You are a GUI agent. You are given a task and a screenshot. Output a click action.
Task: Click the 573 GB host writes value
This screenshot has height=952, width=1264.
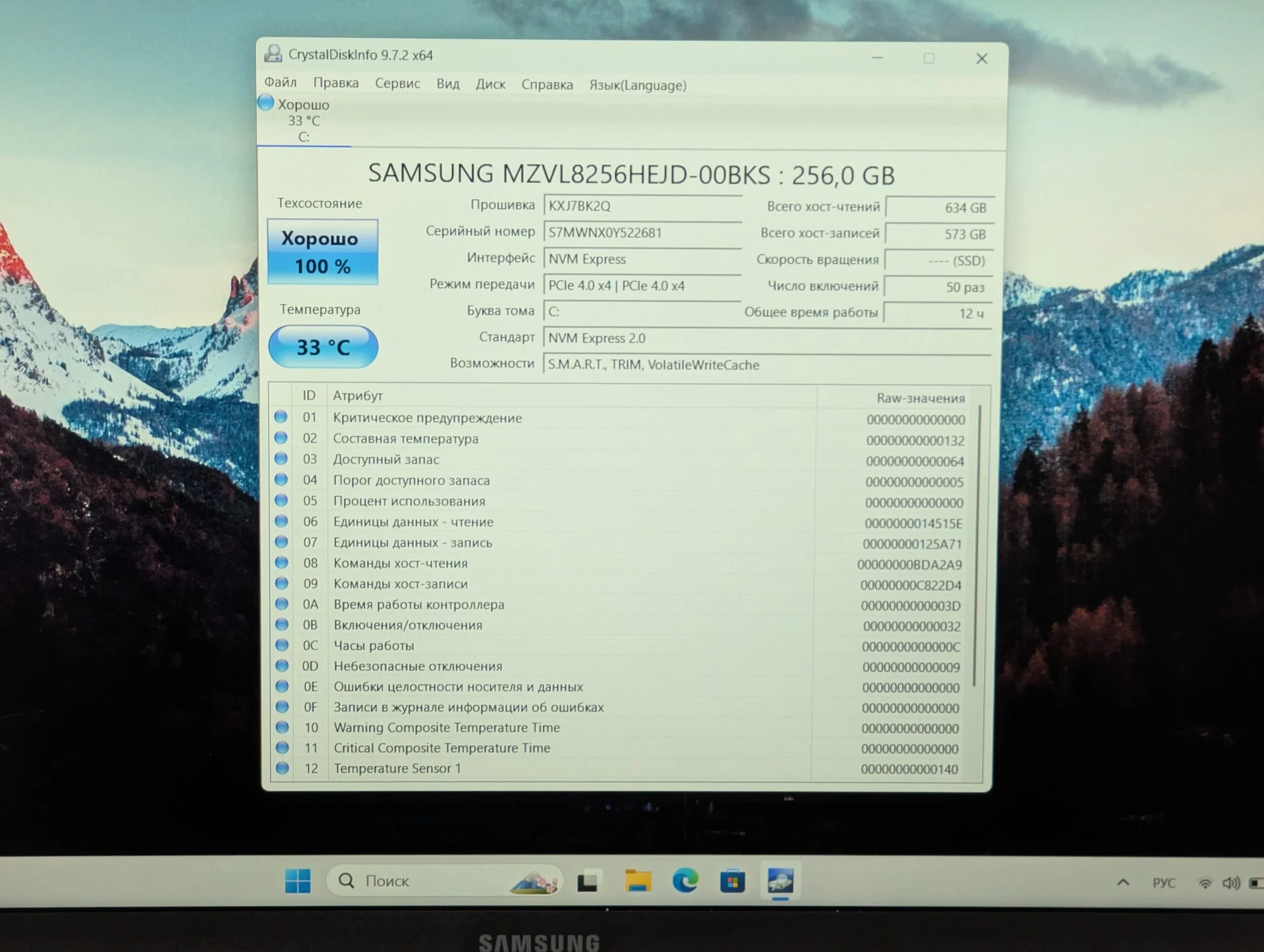940,234
